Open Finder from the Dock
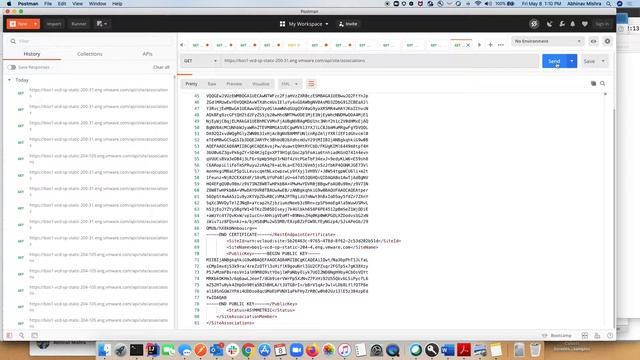The image size is (640, 360). click(x=104, y=350)
